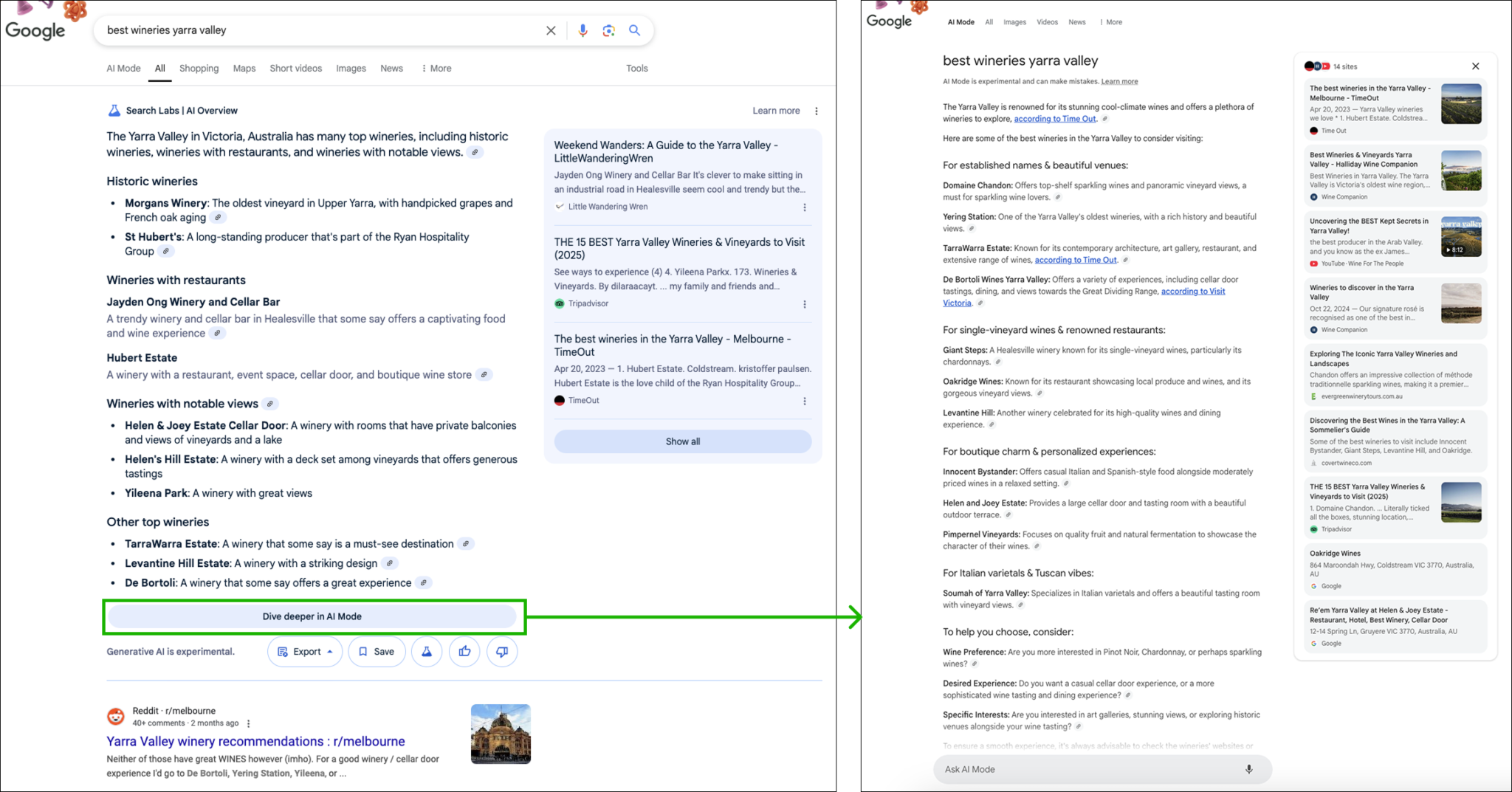Click microphone icon in Ask AI Mode box
1512x792 pixels.
(x=1248, y=769)
